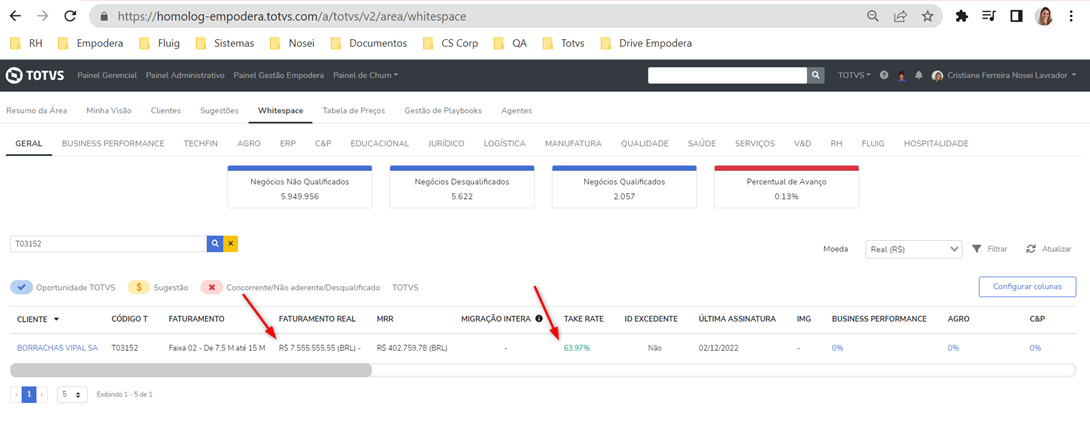Click browser address bar URL
1090x428 pixels.
292,16
